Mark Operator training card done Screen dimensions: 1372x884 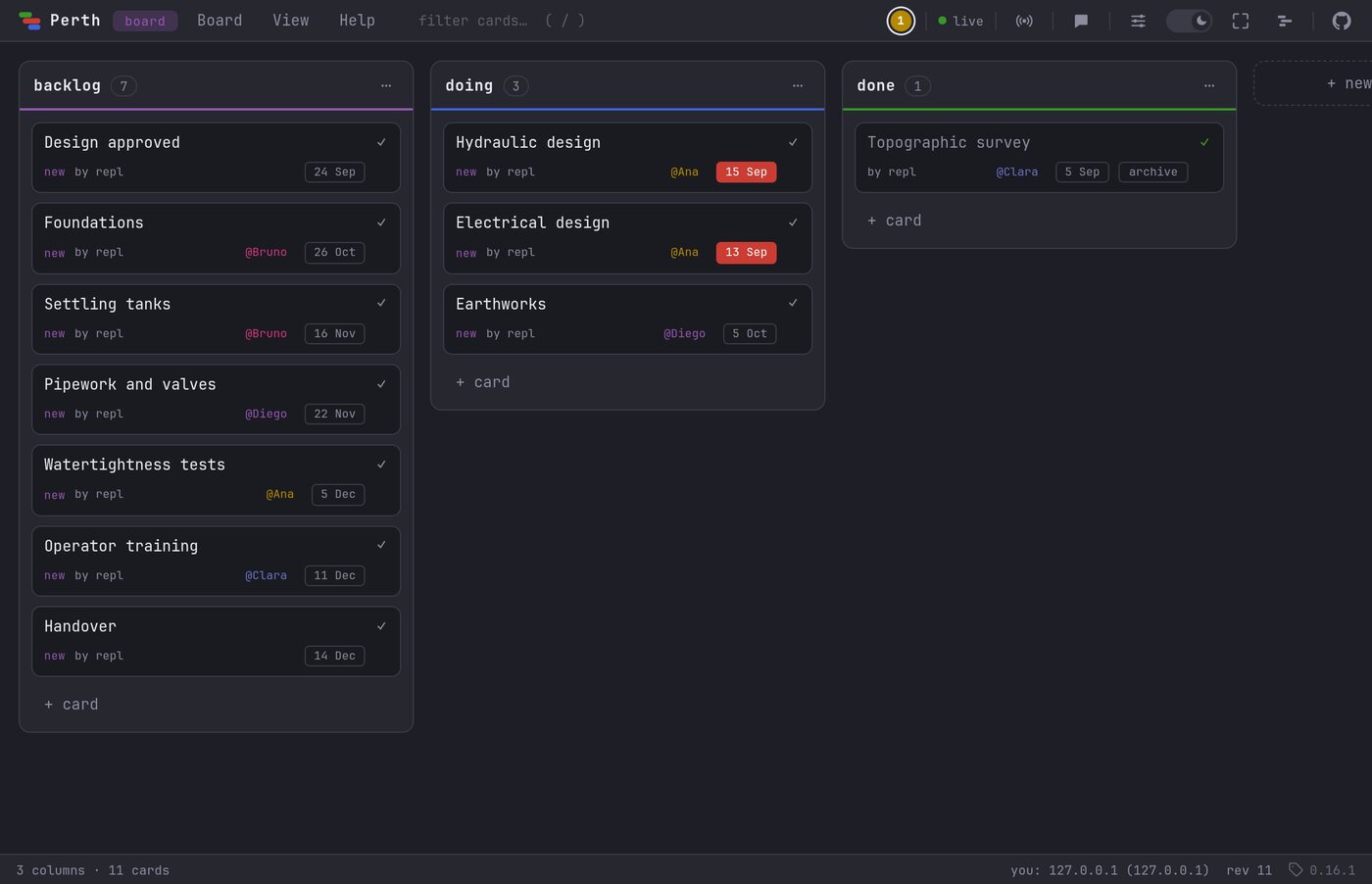(x=381, y=546)
